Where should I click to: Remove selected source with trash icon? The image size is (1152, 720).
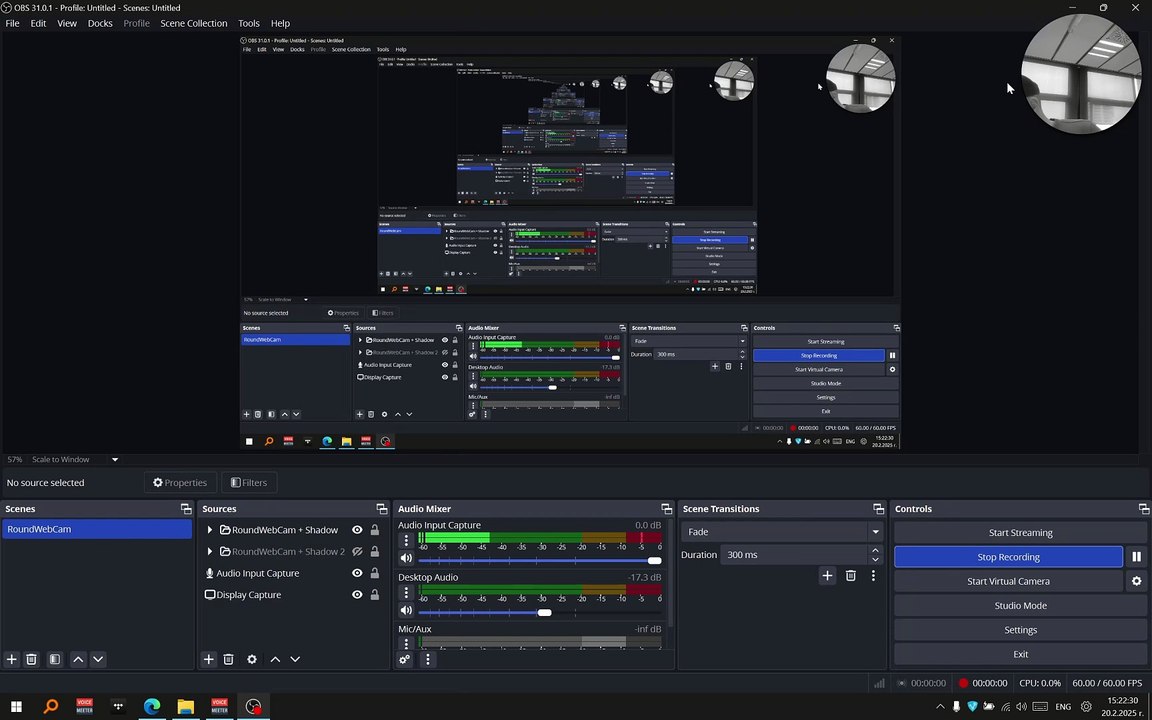228,659
